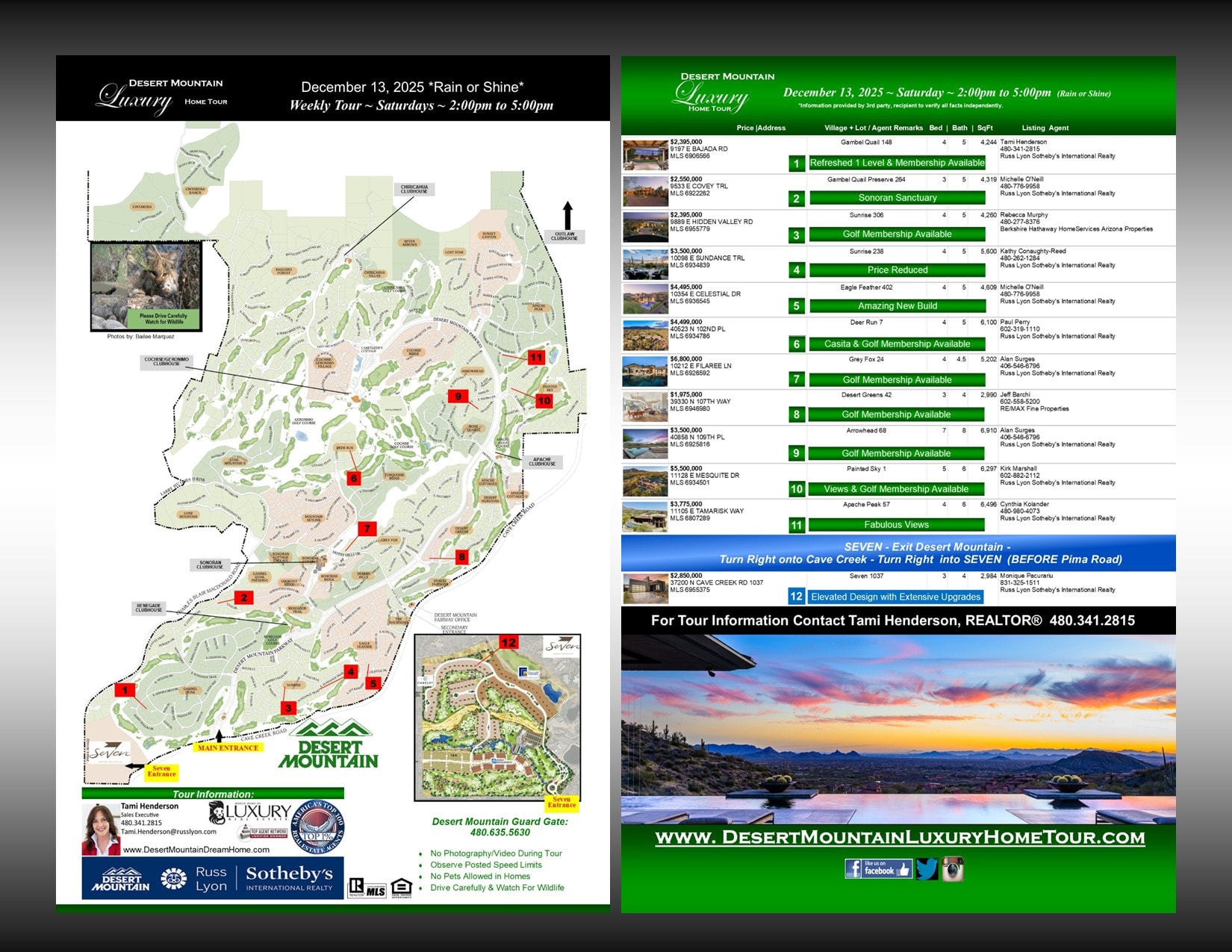Image resolution: width=1232 pixels, height=952 pixels.
Task: Select red map marker 12 in Seven inset map
Action: click(509, 641)
